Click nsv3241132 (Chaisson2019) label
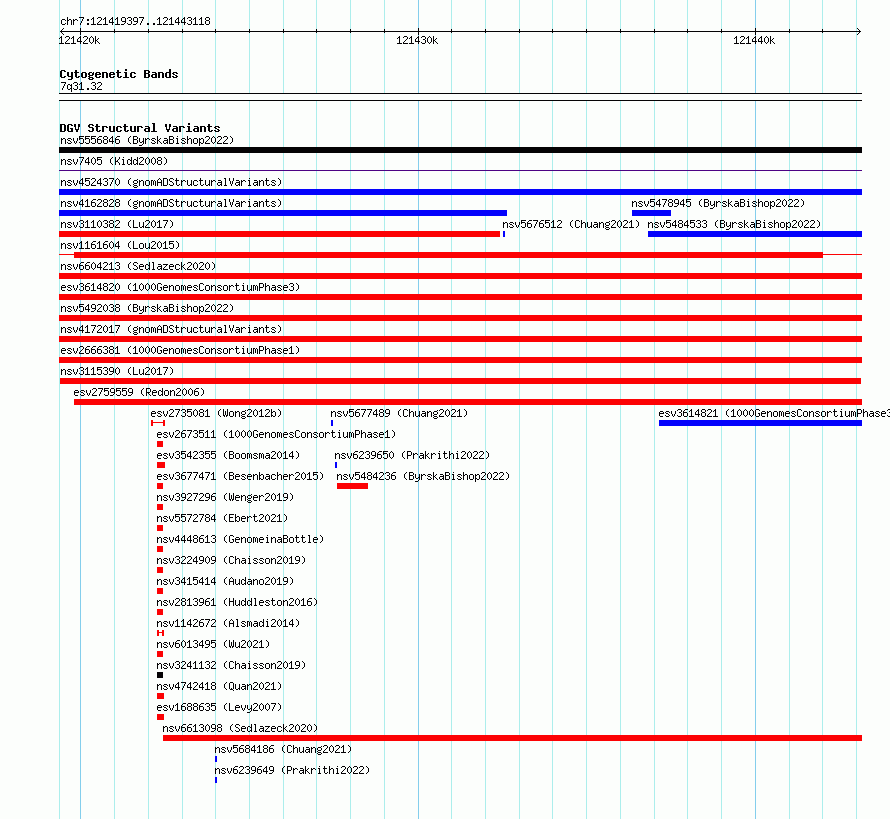The height and width of the screenshot is (819, 890). point(232,665)
